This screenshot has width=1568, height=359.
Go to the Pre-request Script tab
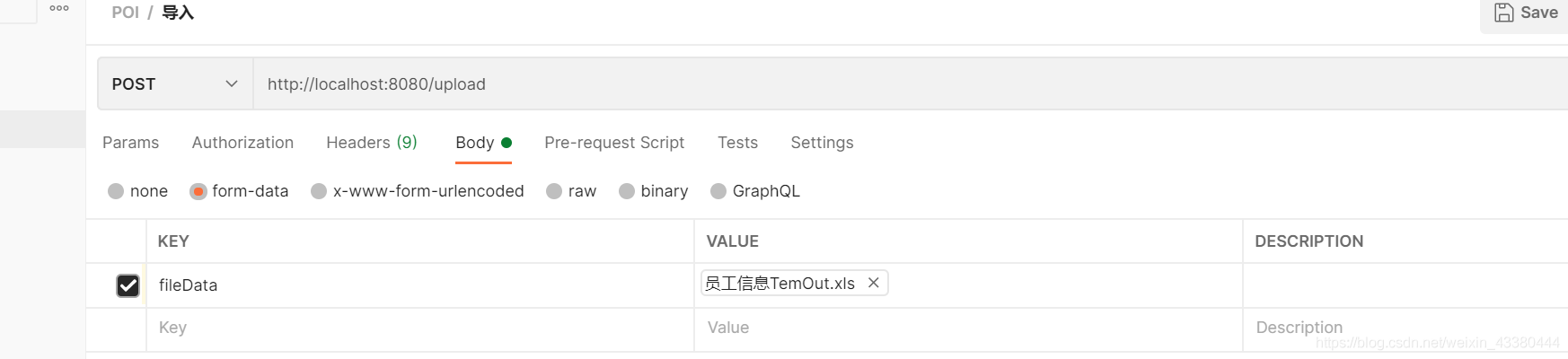pyautogui.click(x=614, y=143)
